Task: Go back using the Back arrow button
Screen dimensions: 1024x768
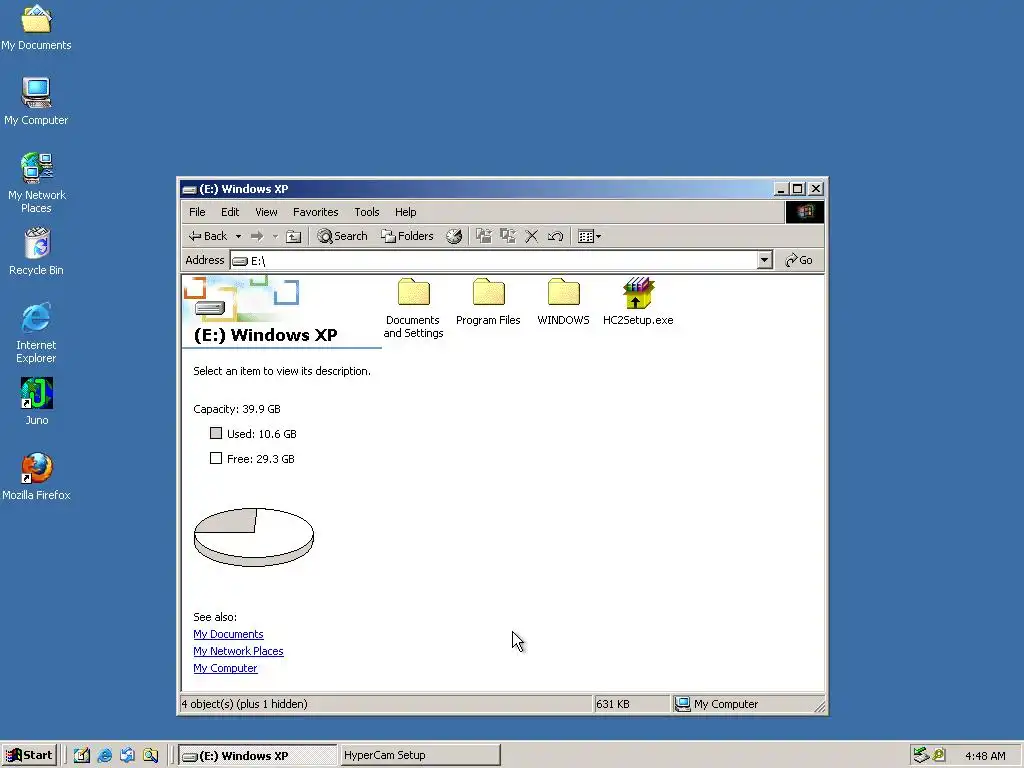Action: (x=208, y=236)
